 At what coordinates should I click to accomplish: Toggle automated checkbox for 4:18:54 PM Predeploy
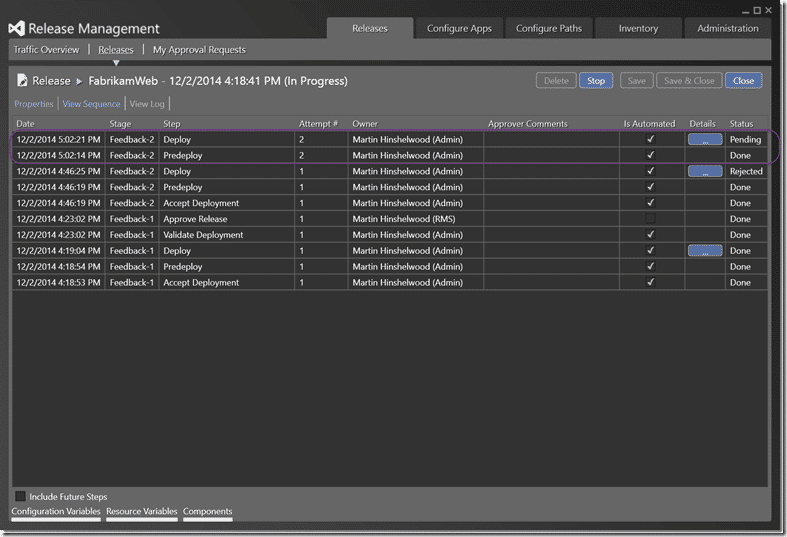(650, 266)
